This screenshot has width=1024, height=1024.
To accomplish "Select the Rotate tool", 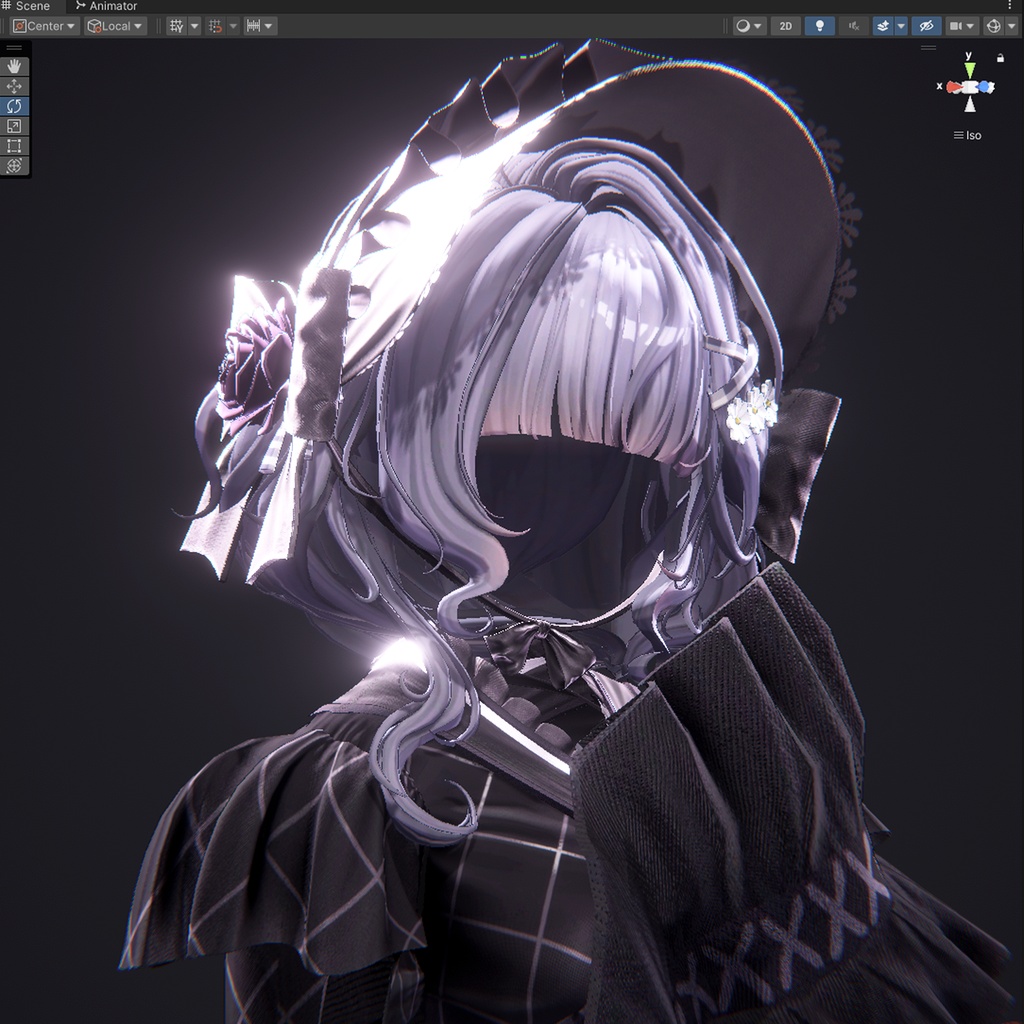I will [x=14, y=106].
